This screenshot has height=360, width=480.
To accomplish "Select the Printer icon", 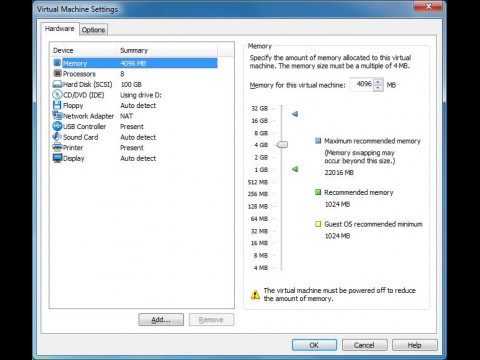I will point(57,147).
